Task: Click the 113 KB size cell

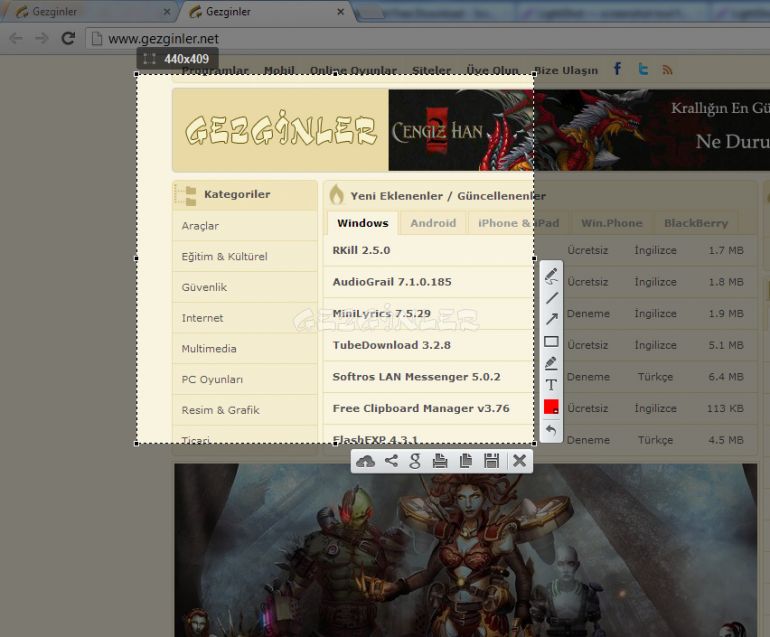Action: pos(725,409)
